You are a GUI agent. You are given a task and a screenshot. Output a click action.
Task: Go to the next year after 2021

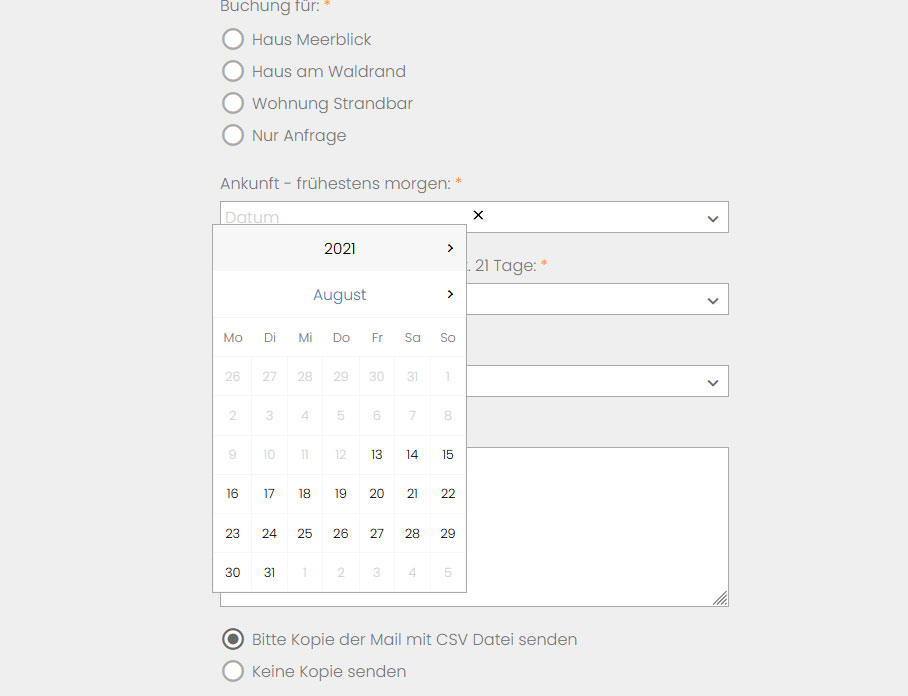450,248
